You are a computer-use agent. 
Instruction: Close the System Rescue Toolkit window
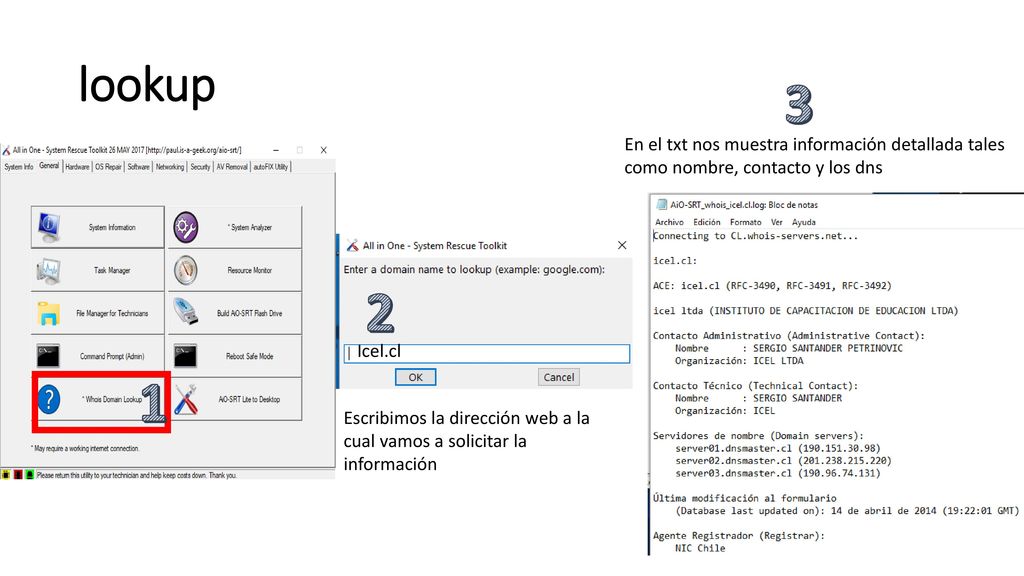pos(323,150)
